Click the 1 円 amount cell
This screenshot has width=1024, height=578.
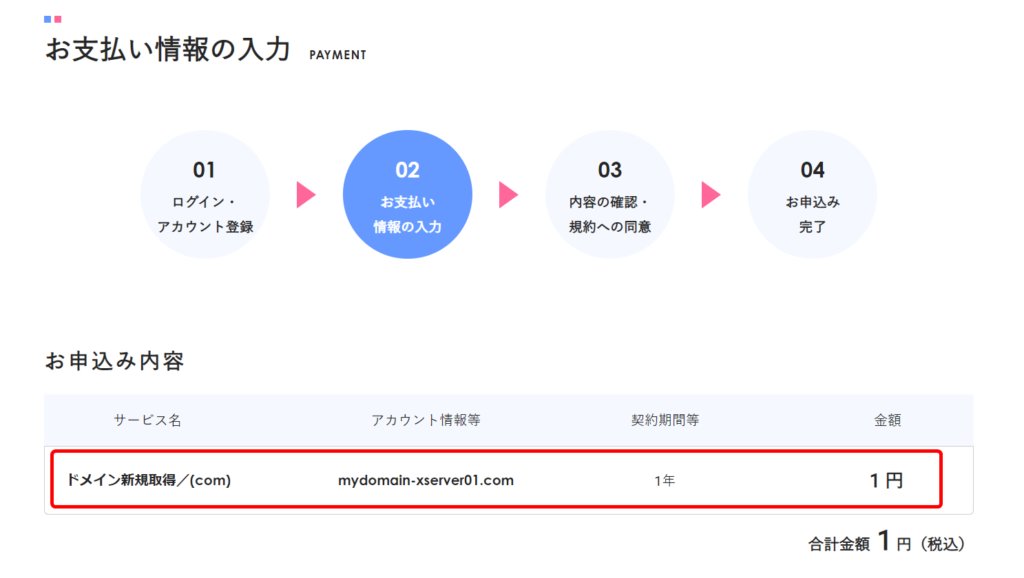(886, 481)
